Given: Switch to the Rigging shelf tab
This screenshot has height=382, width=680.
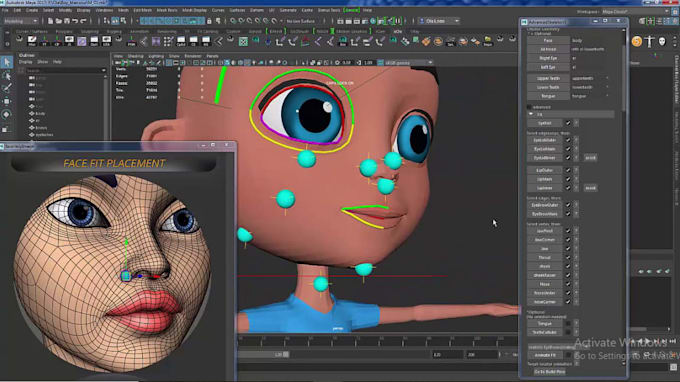Looking at the screenshot, I should [x=114, y=32].
